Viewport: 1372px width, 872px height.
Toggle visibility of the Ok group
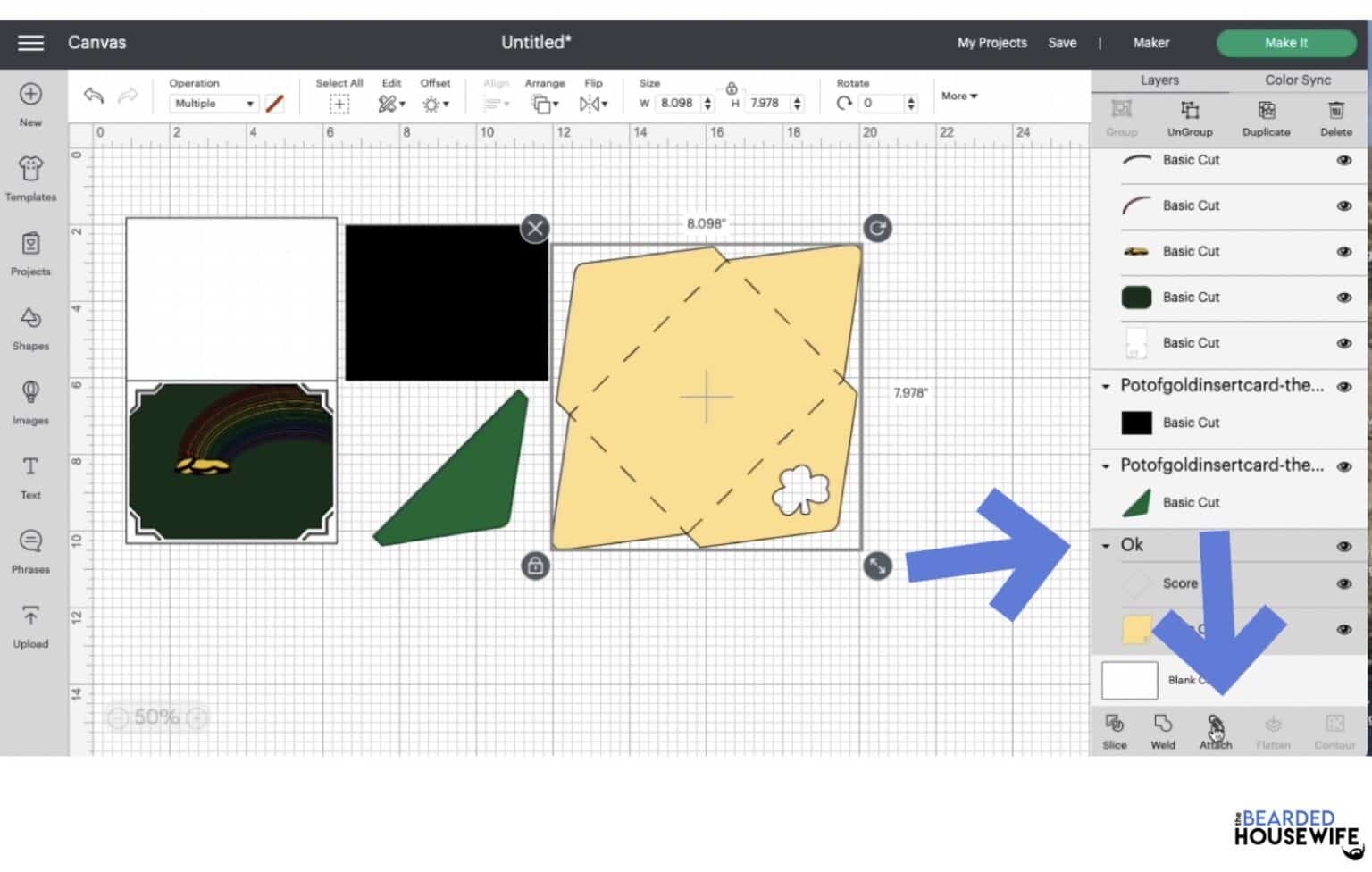[x=1343, y=546]
